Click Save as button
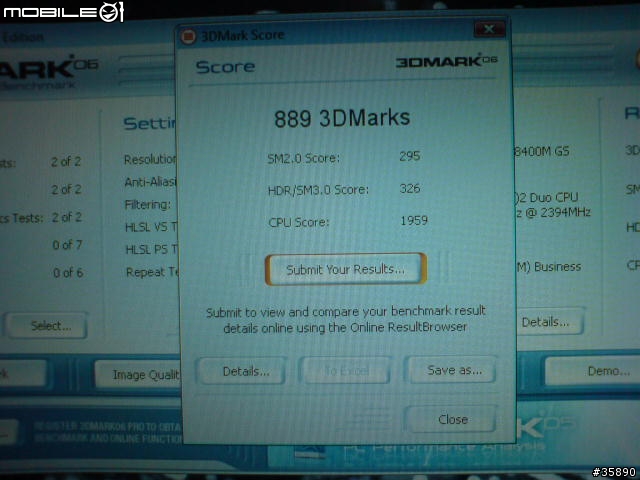 [452, 370]
